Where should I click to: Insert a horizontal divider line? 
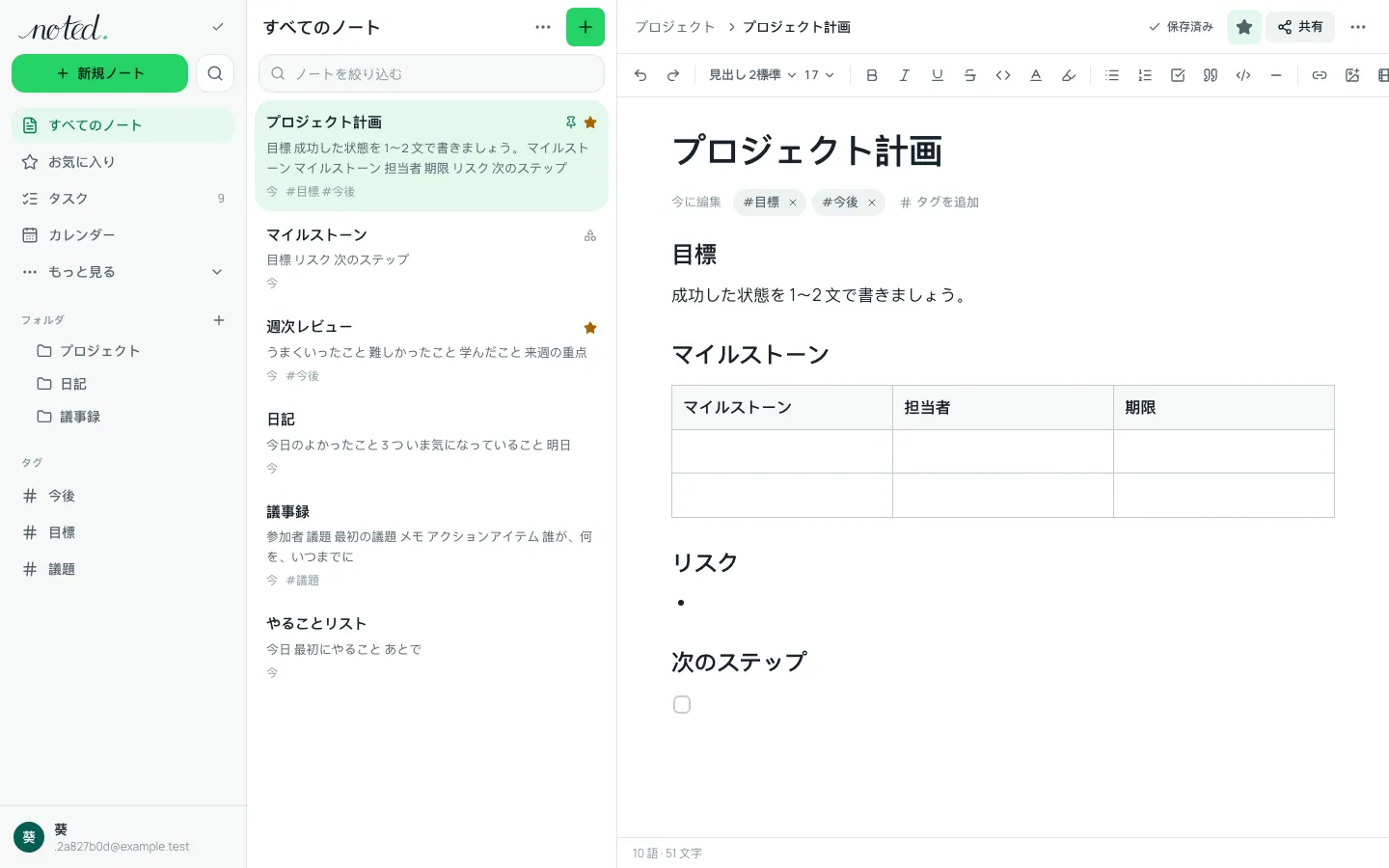tap(1276, 75)
